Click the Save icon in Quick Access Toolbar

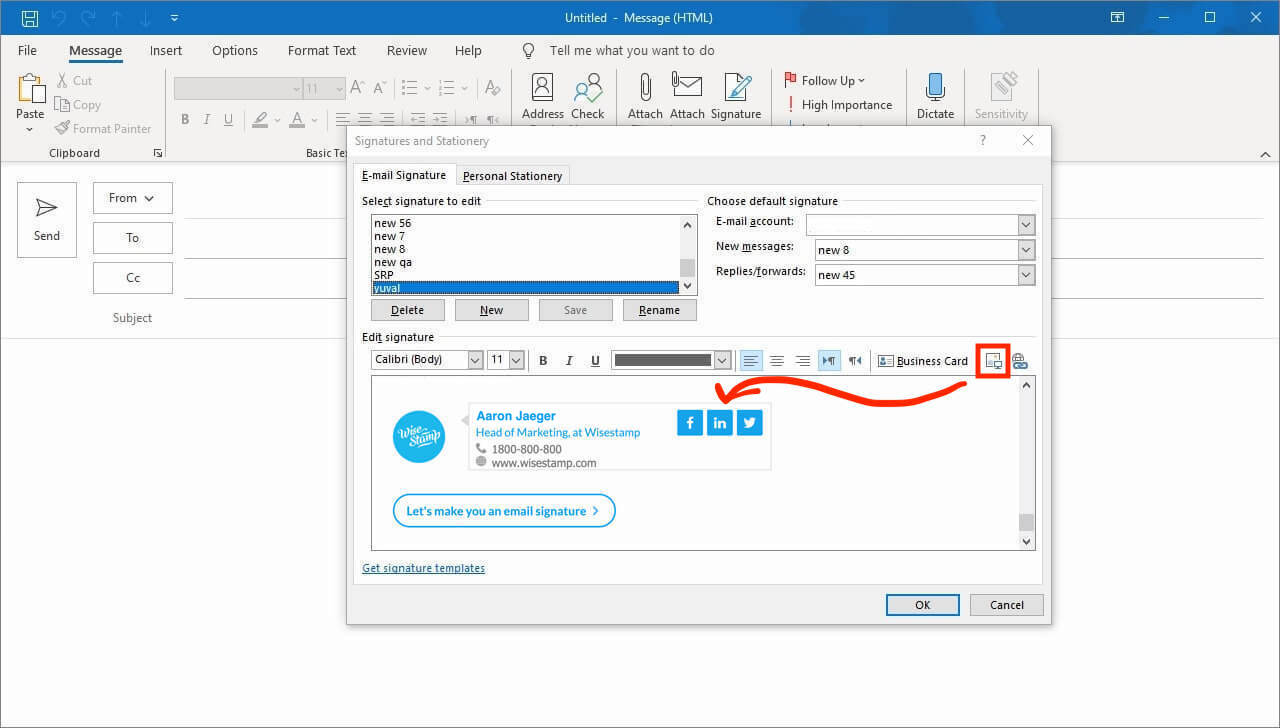pyautogui.click(x=30, y=18)
